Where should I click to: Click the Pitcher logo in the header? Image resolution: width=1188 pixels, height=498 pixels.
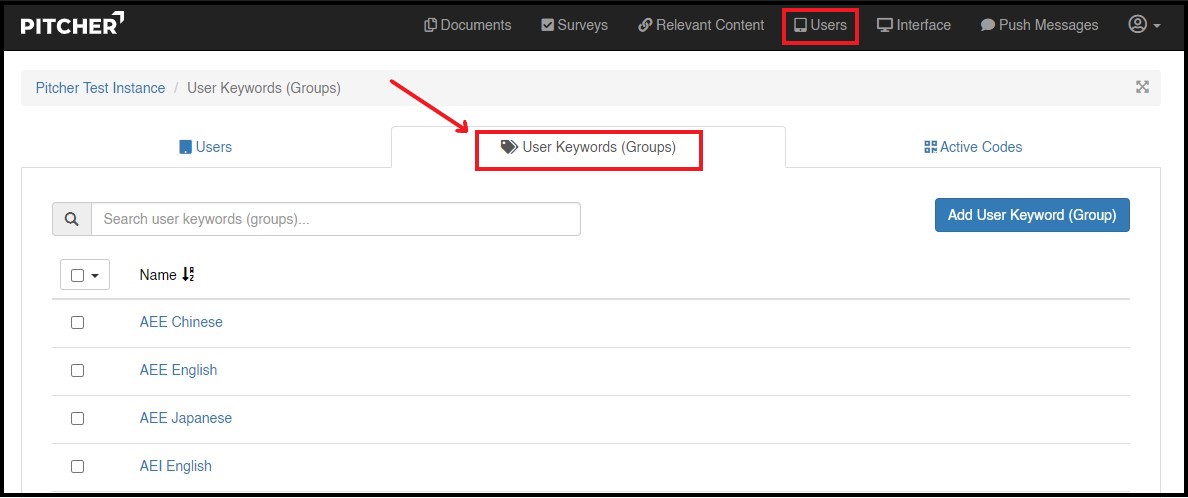(x=72, y=24)
